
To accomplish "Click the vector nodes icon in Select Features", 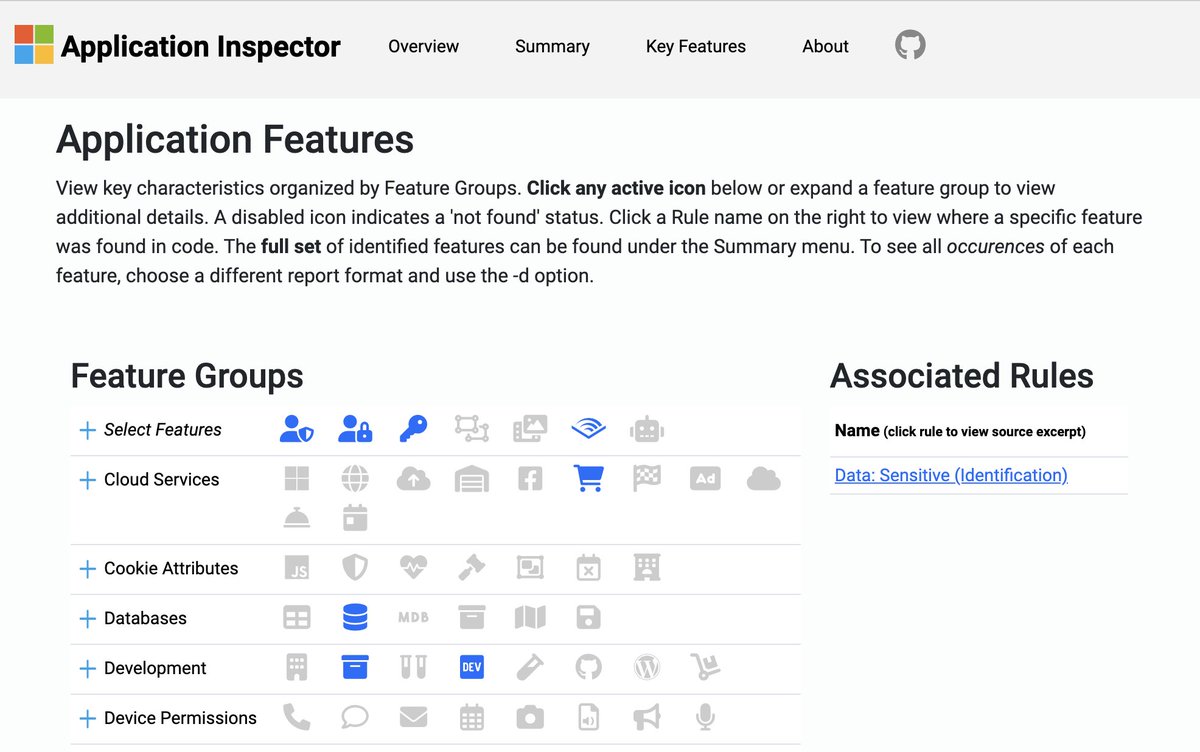I will pyautogui.click(x=471, y=429).
